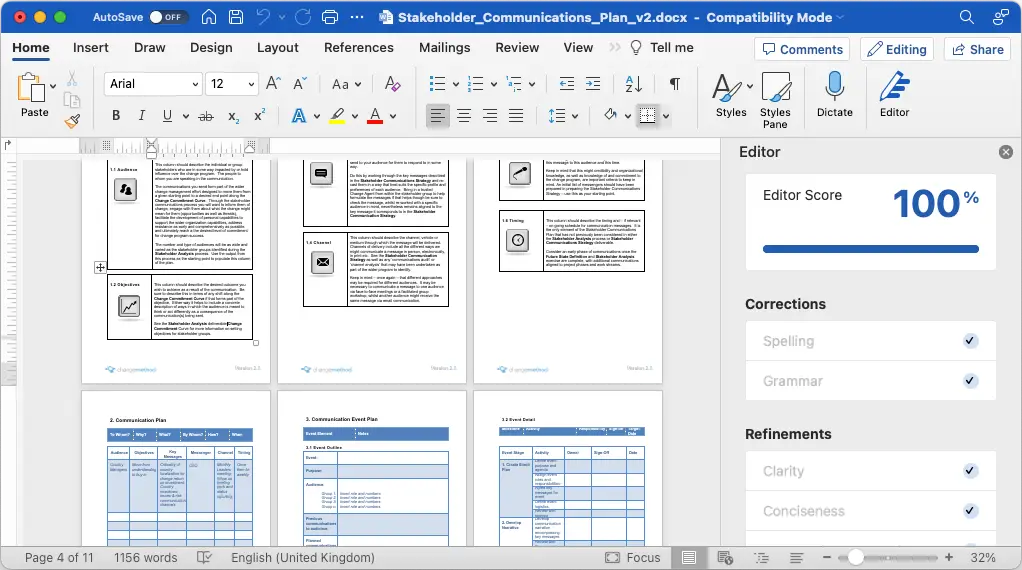Click Tell me search box
The image size is (1022, 570).
pyautogui.click(x=662, y=48)
